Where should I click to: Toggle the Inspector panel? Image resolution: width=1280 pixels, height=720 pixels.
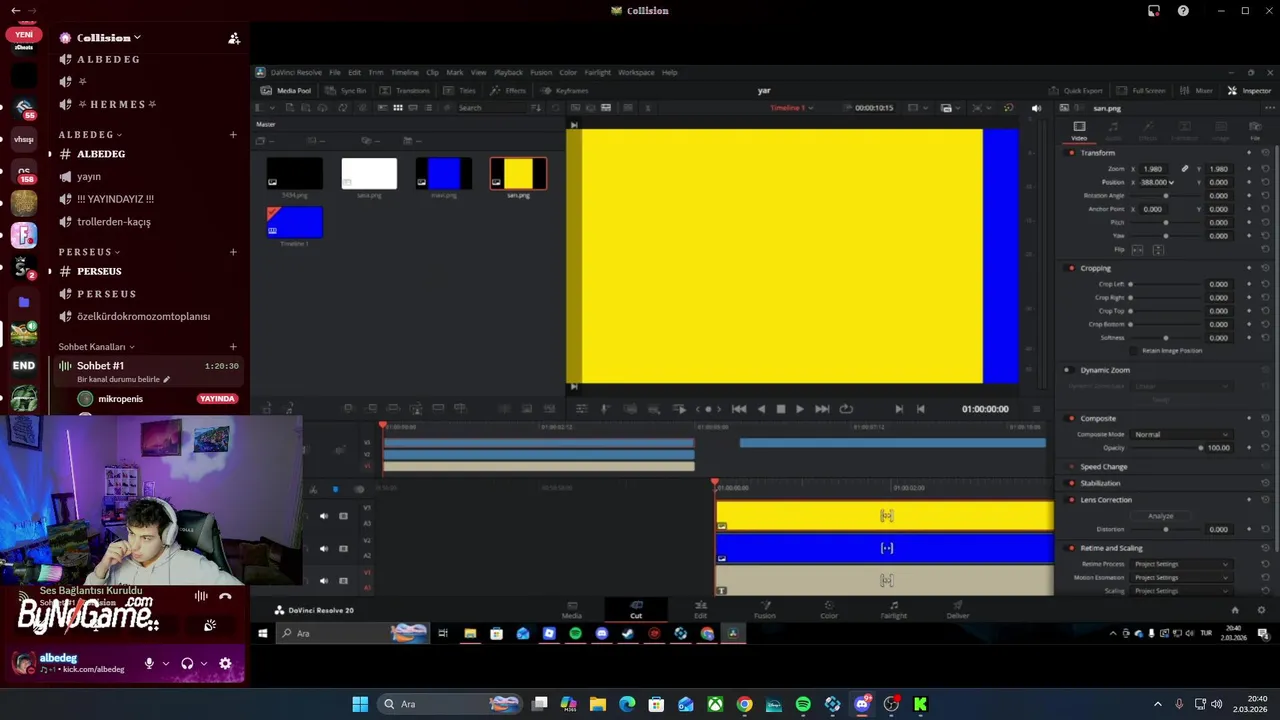[x=1249, y=90]
